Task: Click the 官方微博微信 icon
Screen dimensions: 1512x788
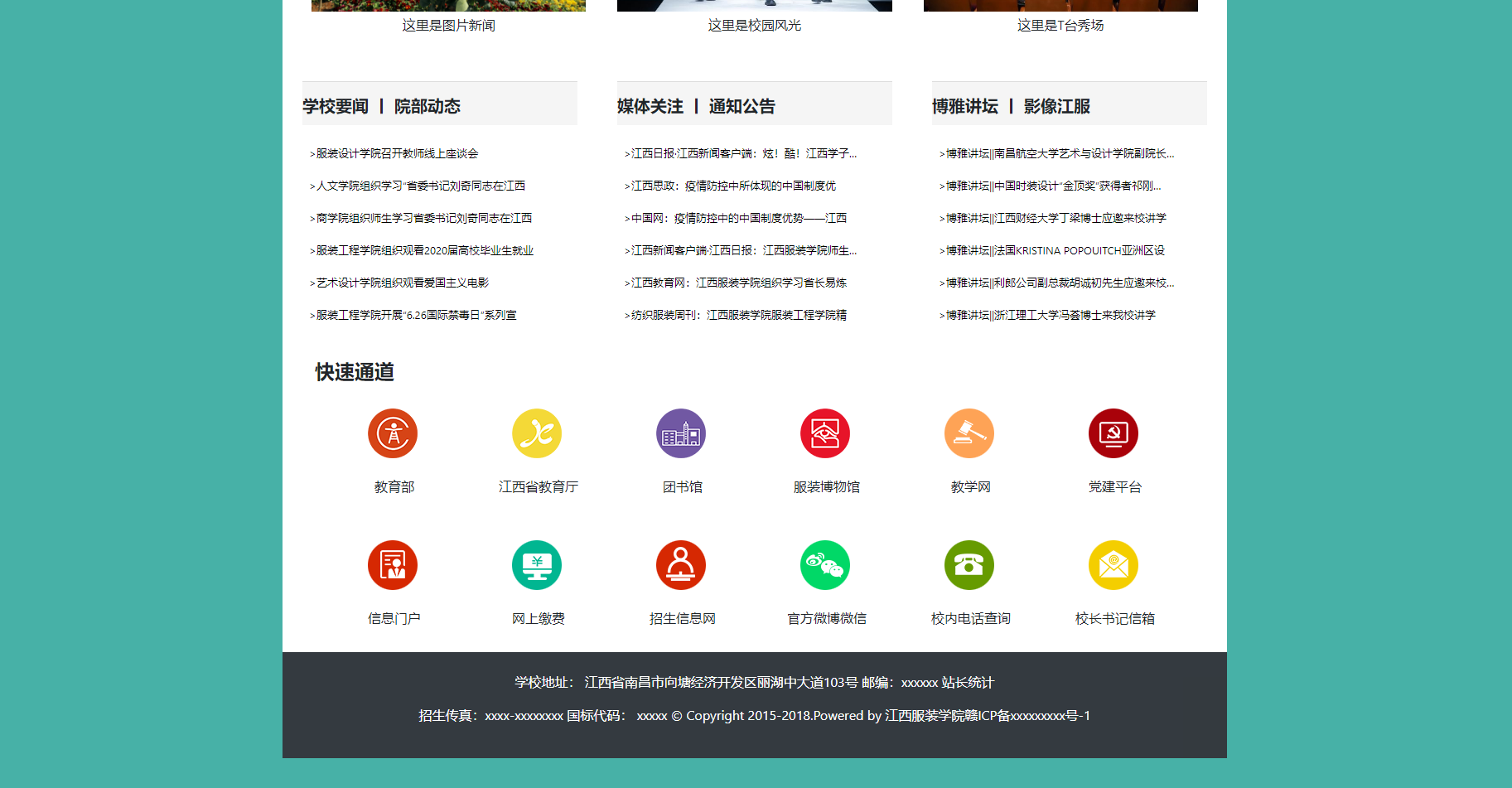Action: [825, 564]
